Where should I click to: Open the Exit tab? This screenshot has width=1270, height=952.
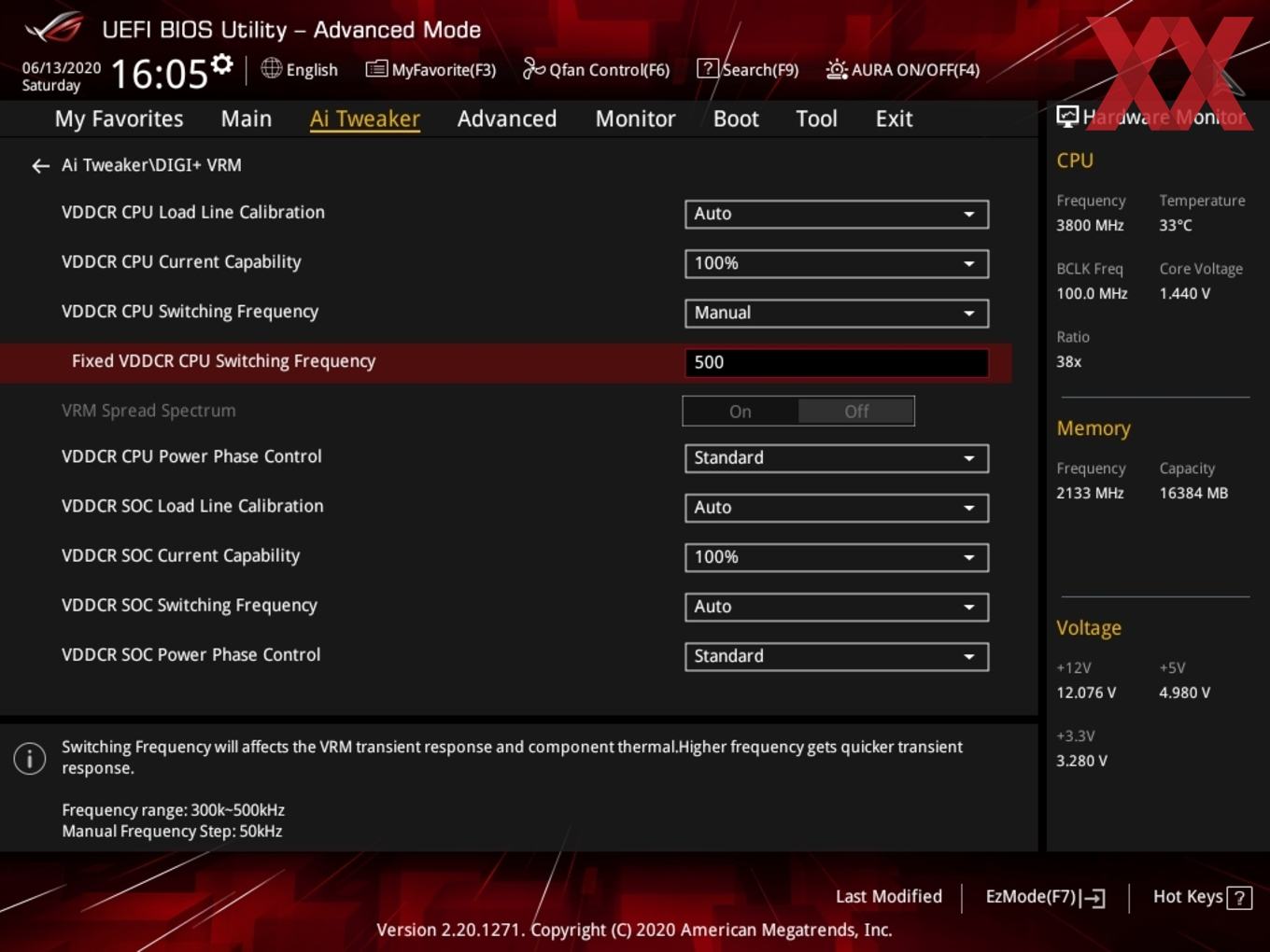pyautogui.click(x=894, y=119)
